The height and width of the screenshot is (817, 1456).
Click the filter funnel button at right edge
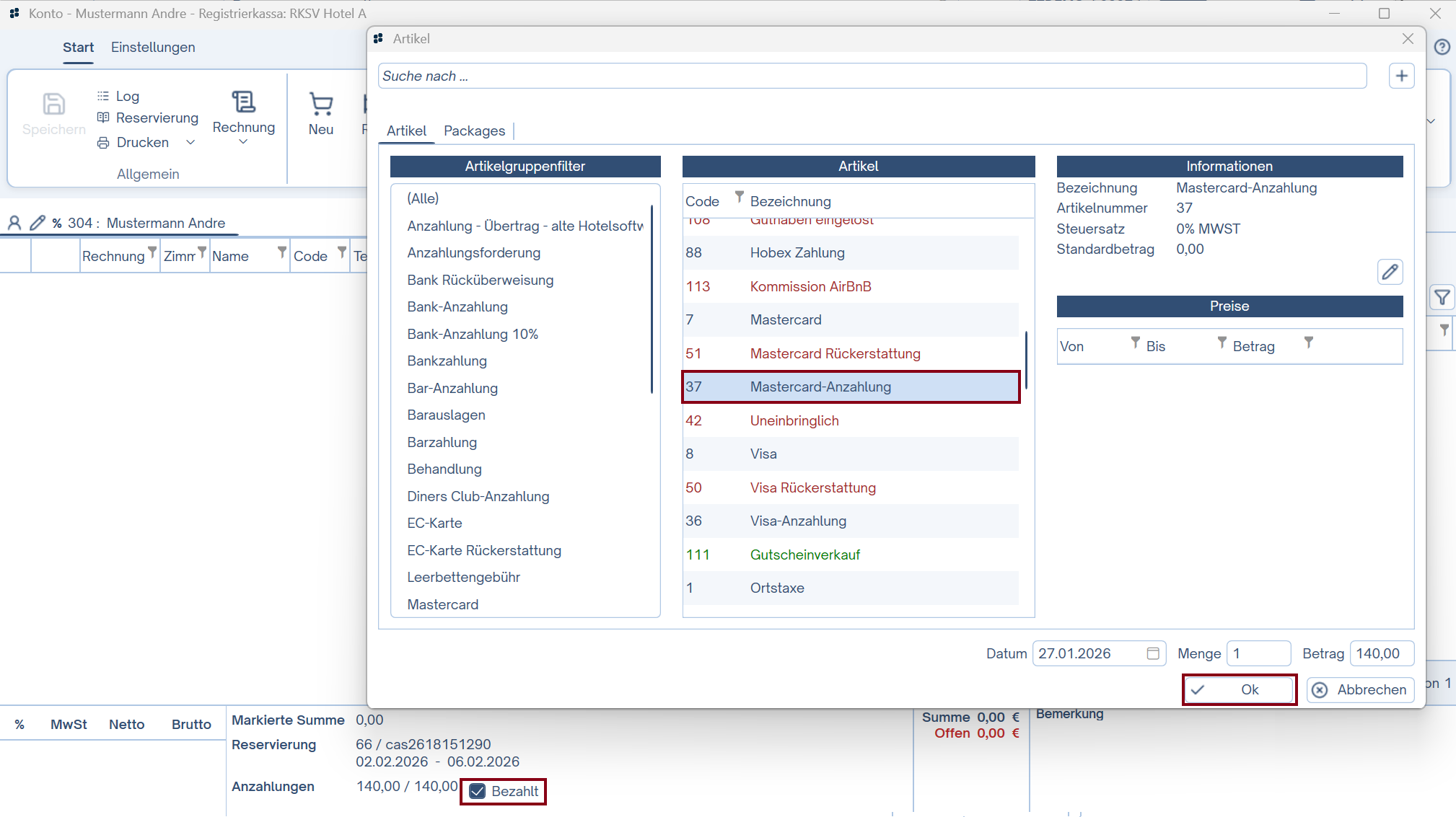pyautogui.click(x=1442, y=297)
